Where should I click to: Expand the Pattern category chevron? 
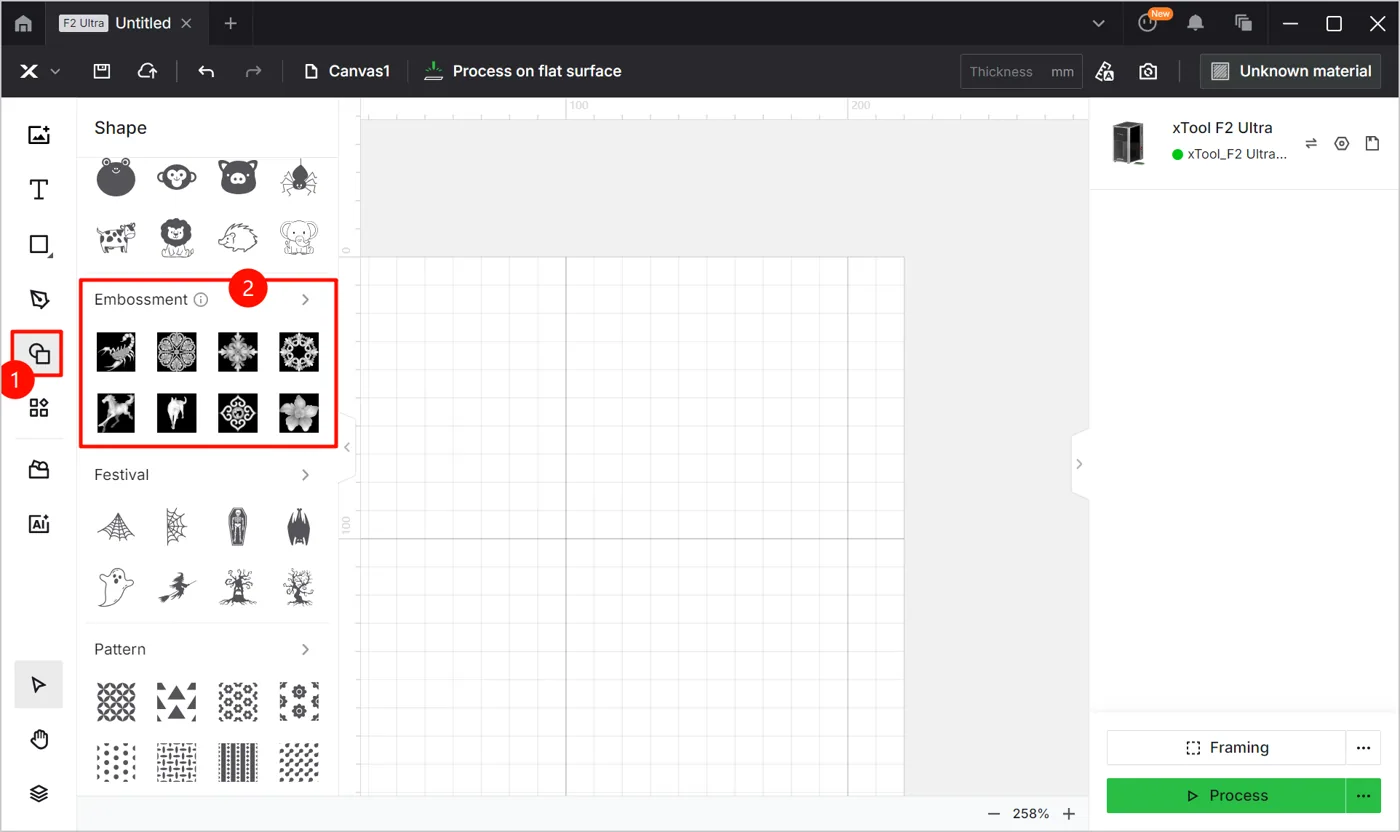click(x=306, y=649)
